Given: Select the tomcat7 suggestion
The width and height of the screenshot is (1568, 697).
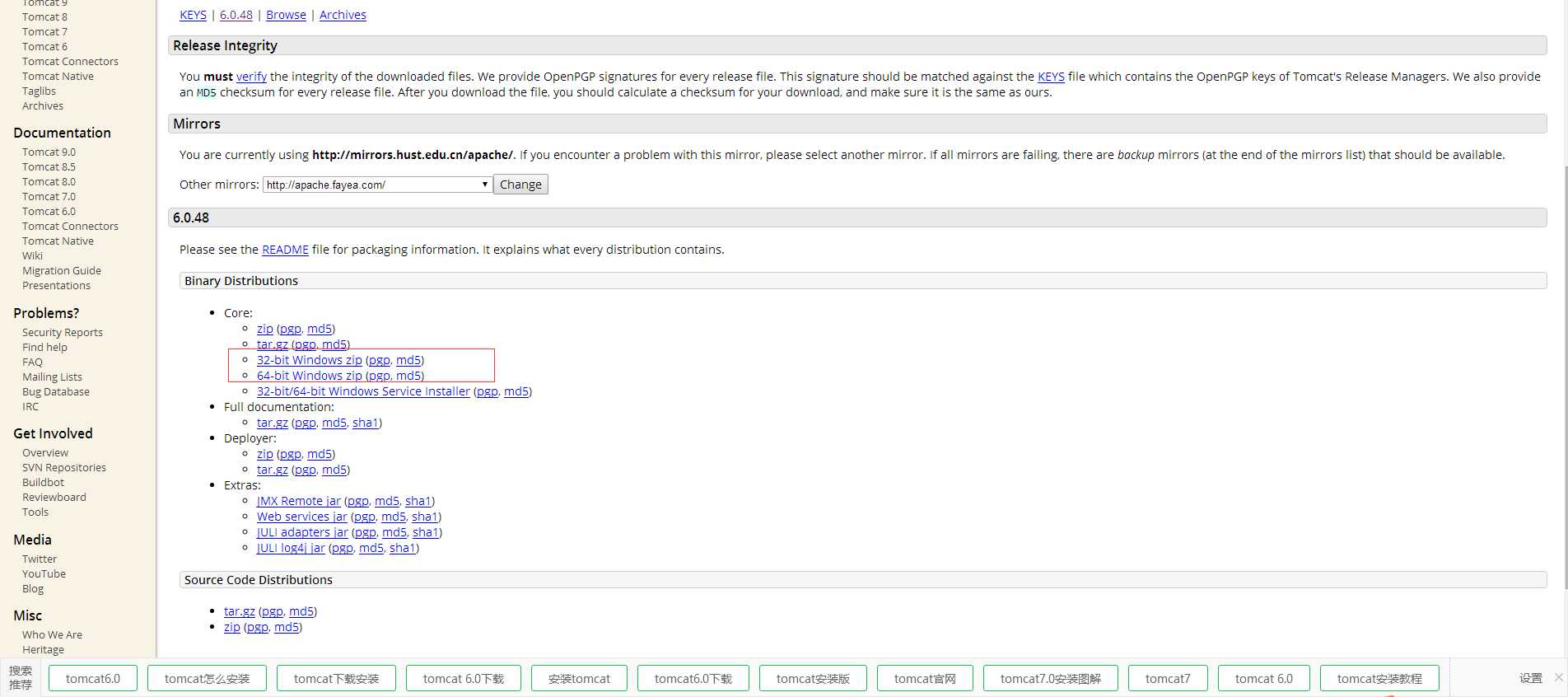Looking at the screenshot, I should click(1168, 678).
